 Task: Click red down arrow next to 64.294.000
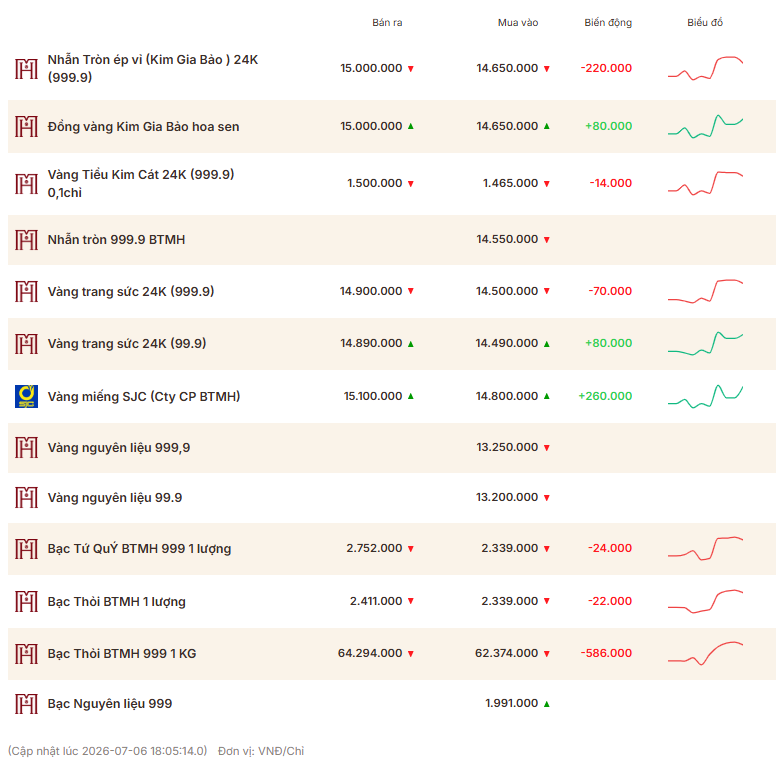tap(411, 654)
